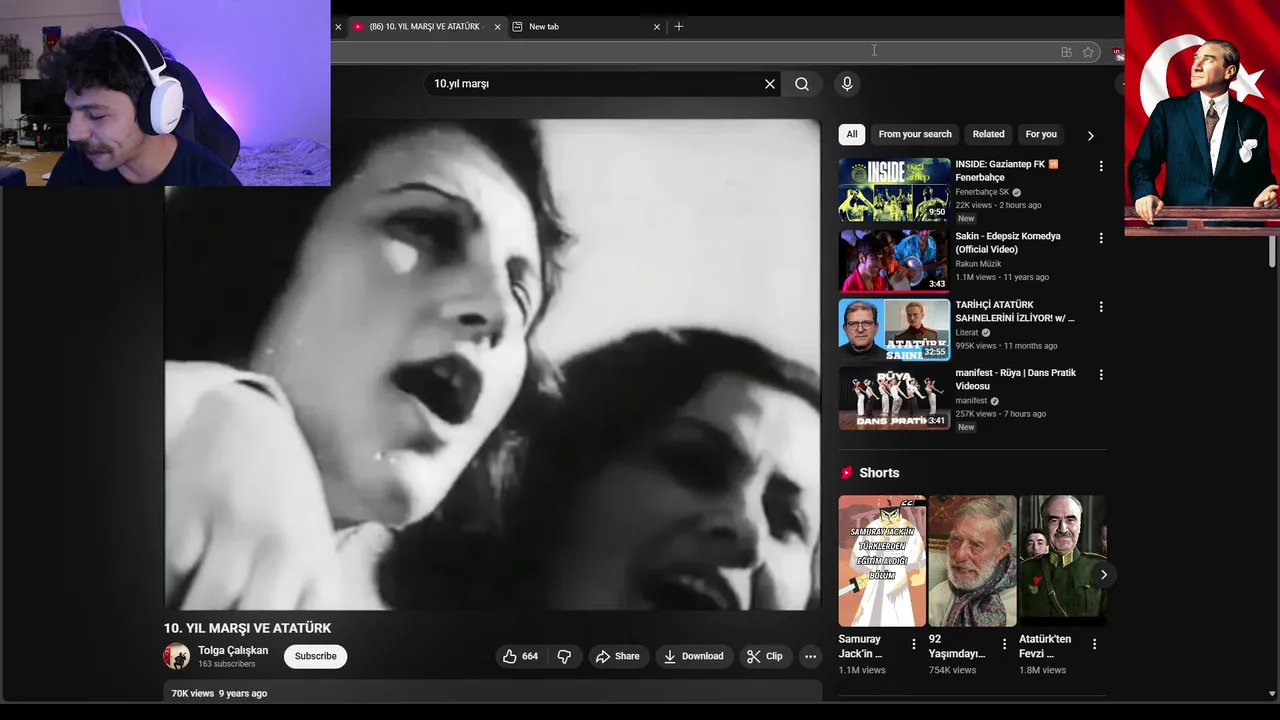Open options for INSIDE Gaziantep FK video
The image size is (1280, 720).
pyautogui.click(x=1101, y=166)
